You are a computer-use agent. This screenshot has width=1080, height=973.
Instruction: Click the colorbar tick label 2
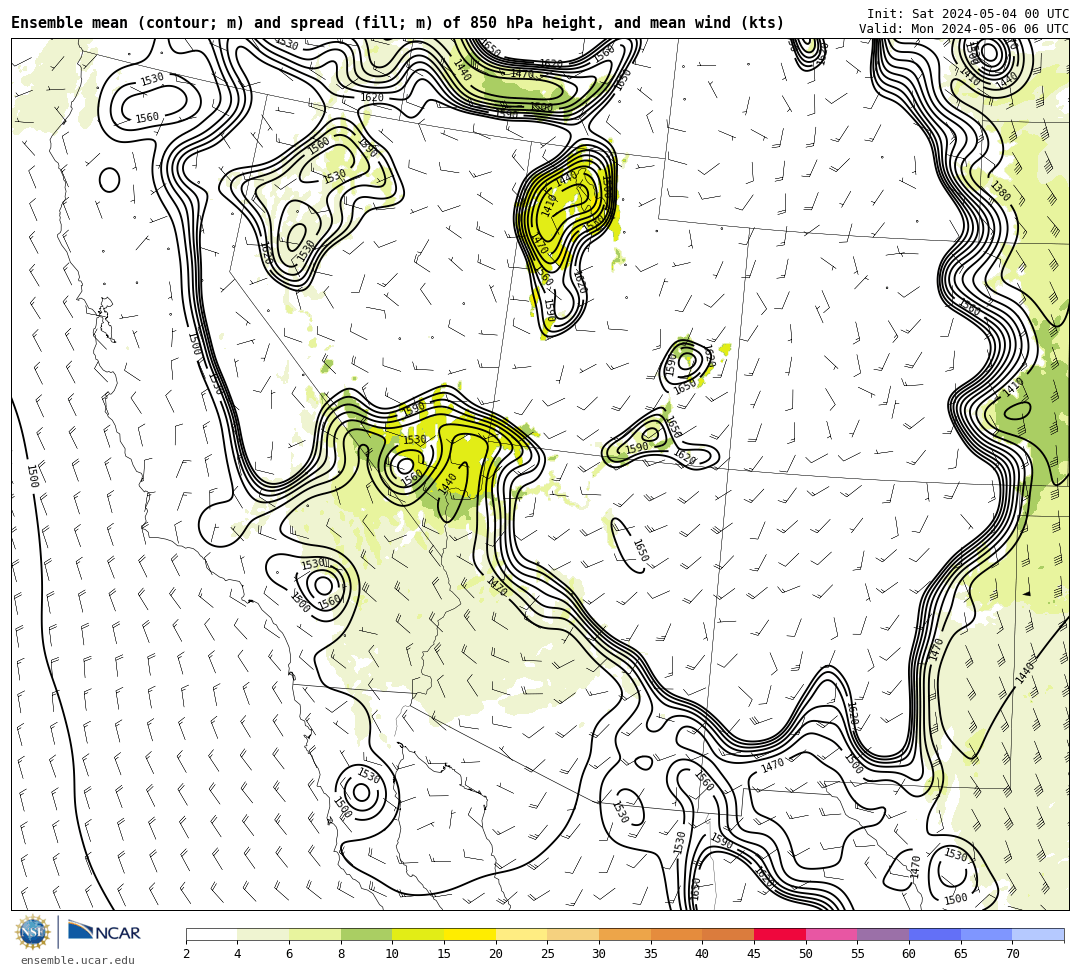point(186,954)
